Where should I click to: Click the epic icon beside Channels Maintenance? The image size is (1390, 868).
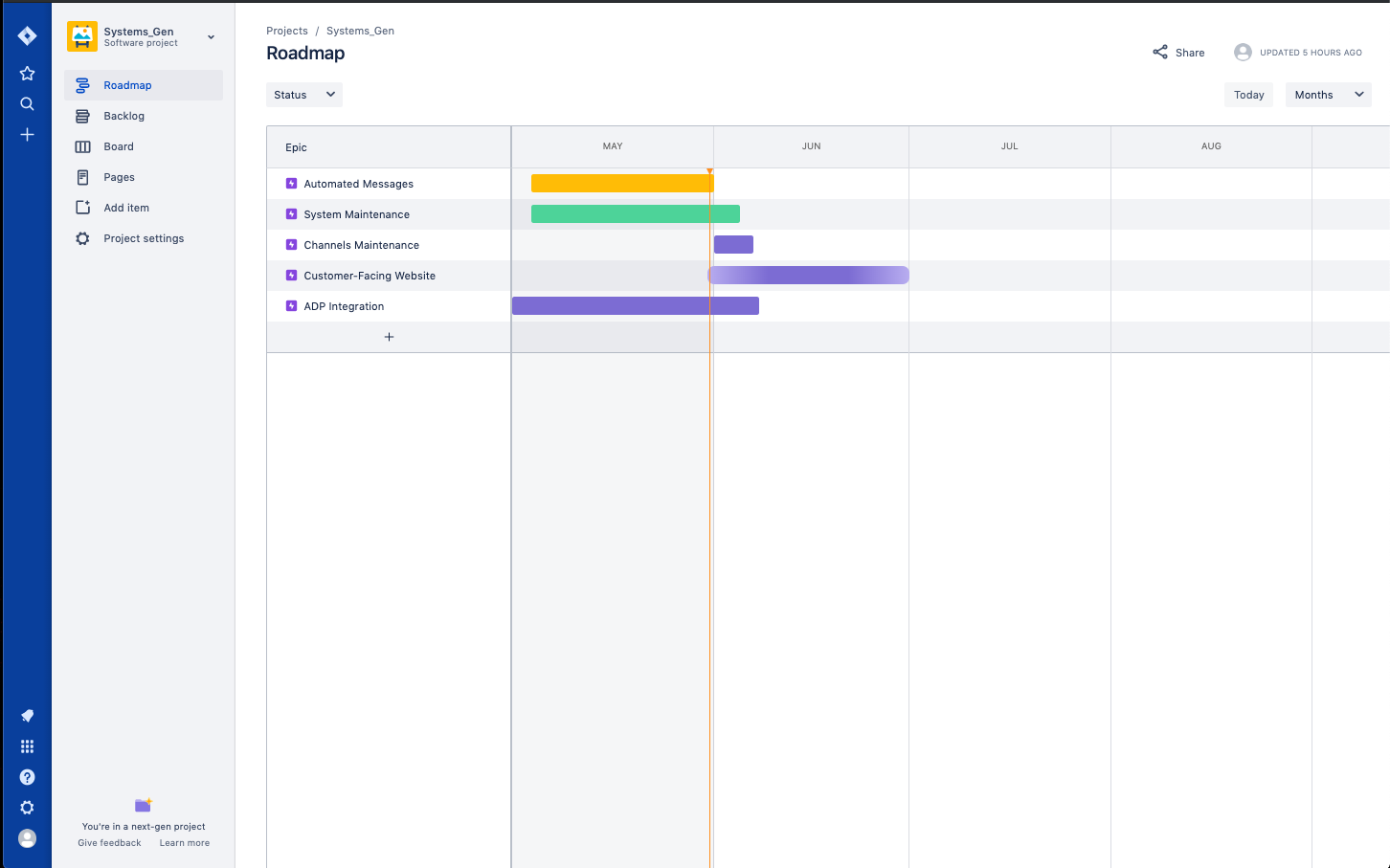tap(292, 245)
